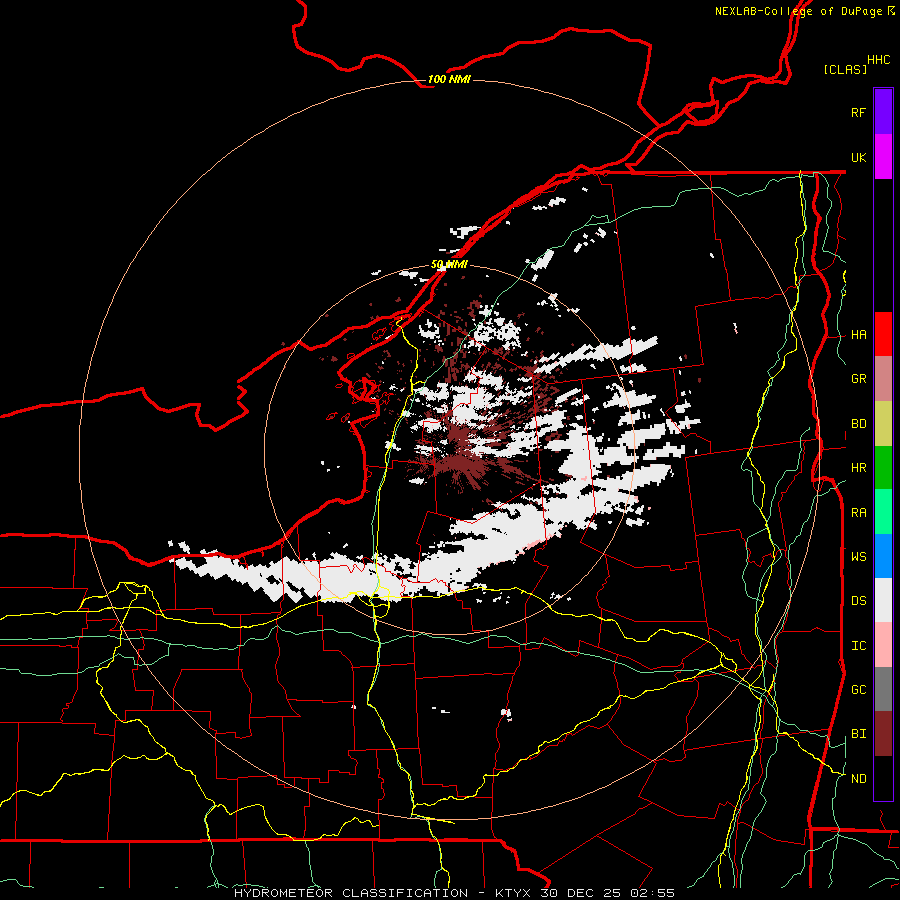
Task: Click the RF legend label
Action: point(858,112)
